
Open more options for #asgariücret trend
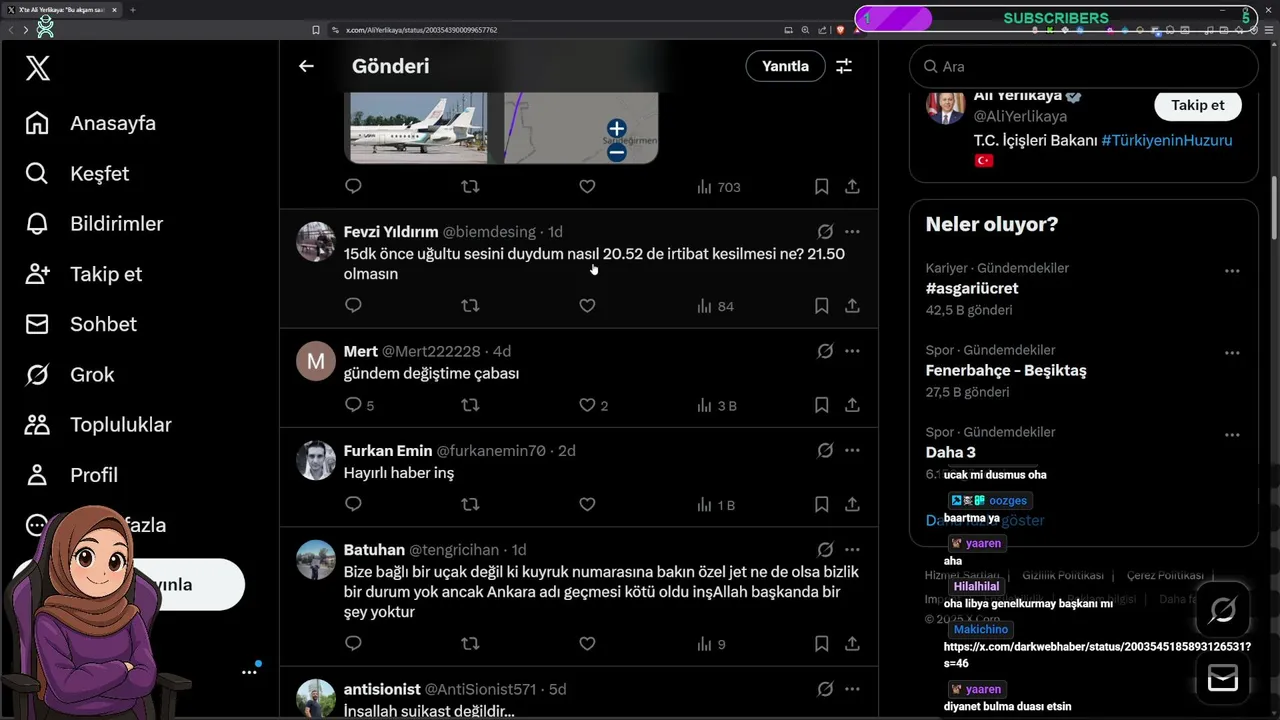coord(1232,271)
